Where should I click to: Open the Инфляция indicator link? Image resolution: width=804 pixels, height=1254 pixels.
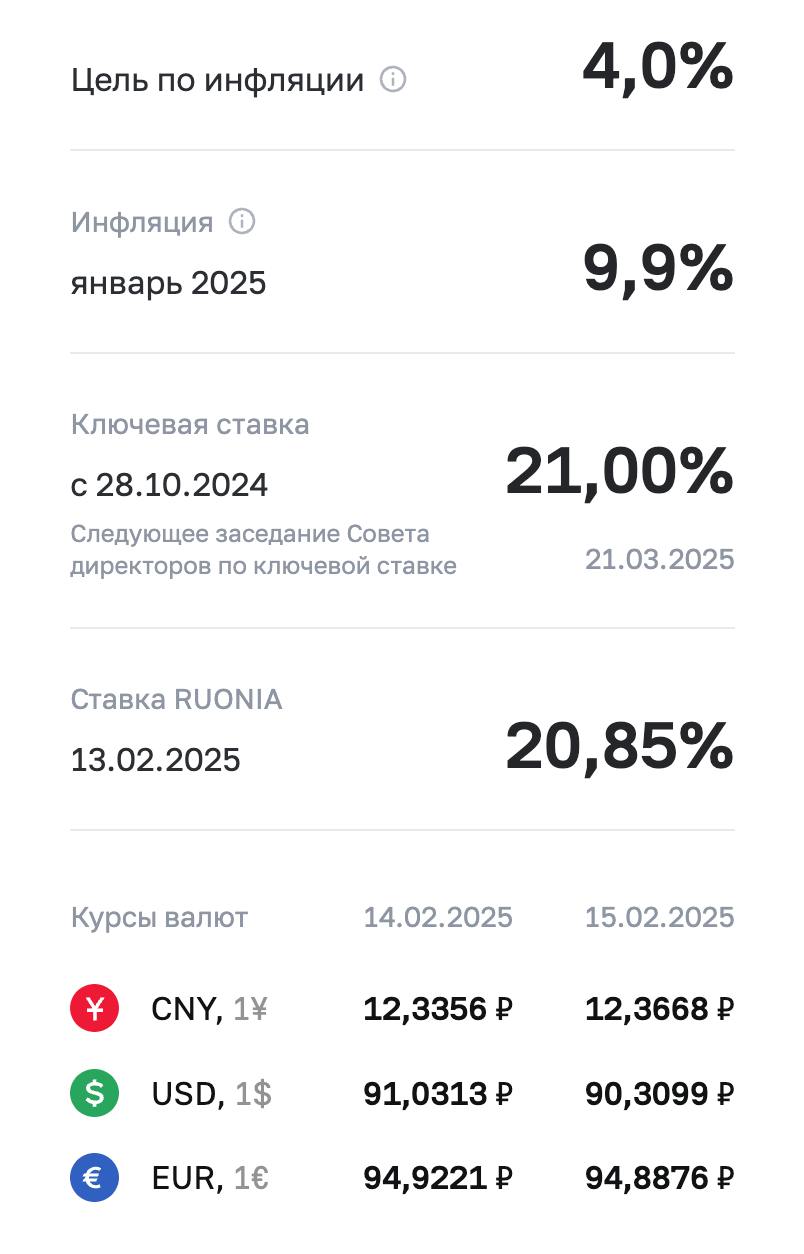click(x=142, y=222)
